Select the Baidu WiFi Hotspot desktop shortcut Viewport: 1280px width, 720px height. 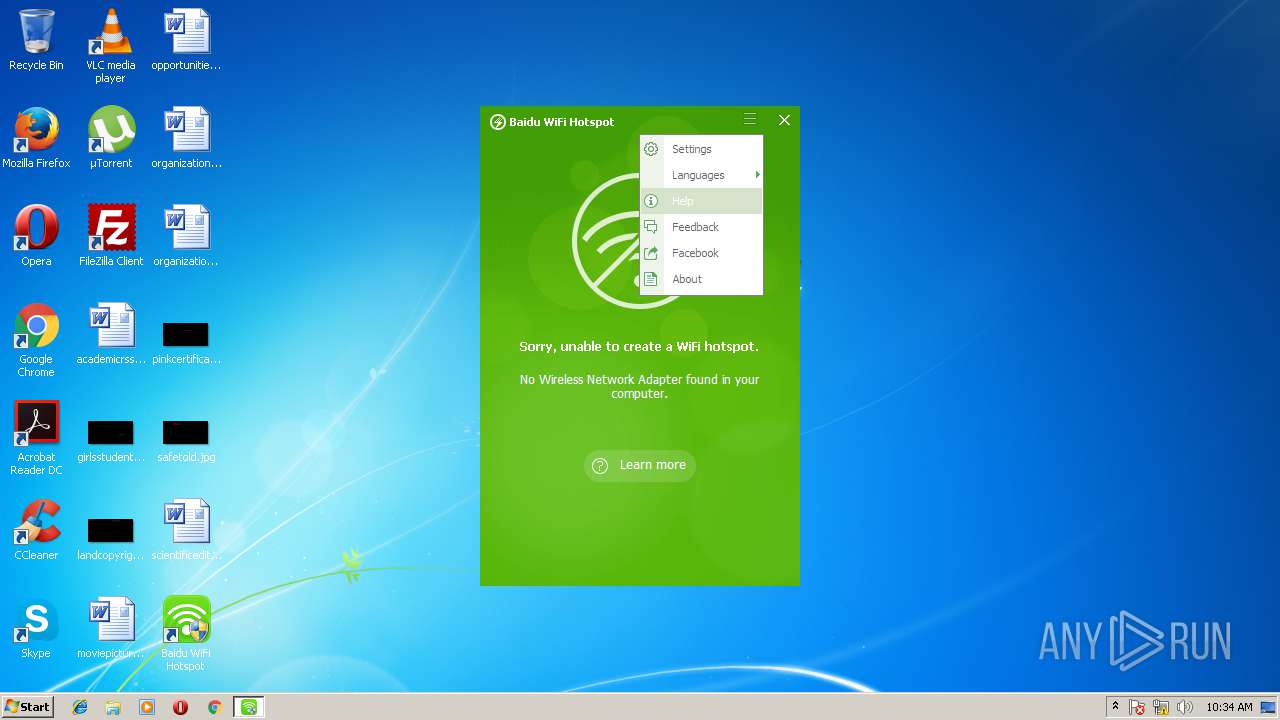coord(185,634)
